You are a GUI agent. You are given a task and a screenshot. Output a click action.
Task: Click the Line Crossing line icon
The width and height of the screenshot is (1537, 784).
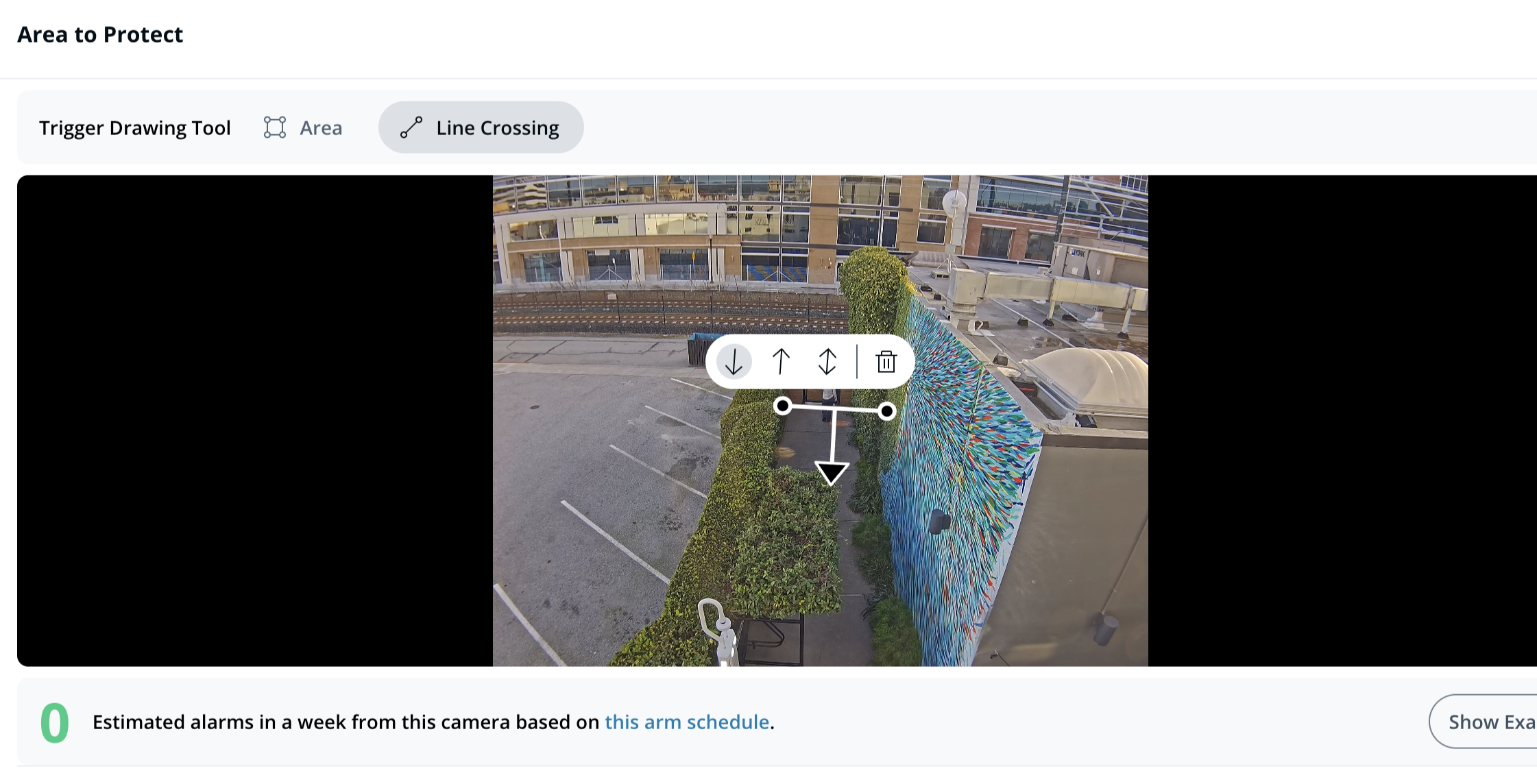(x=411, y=127)
